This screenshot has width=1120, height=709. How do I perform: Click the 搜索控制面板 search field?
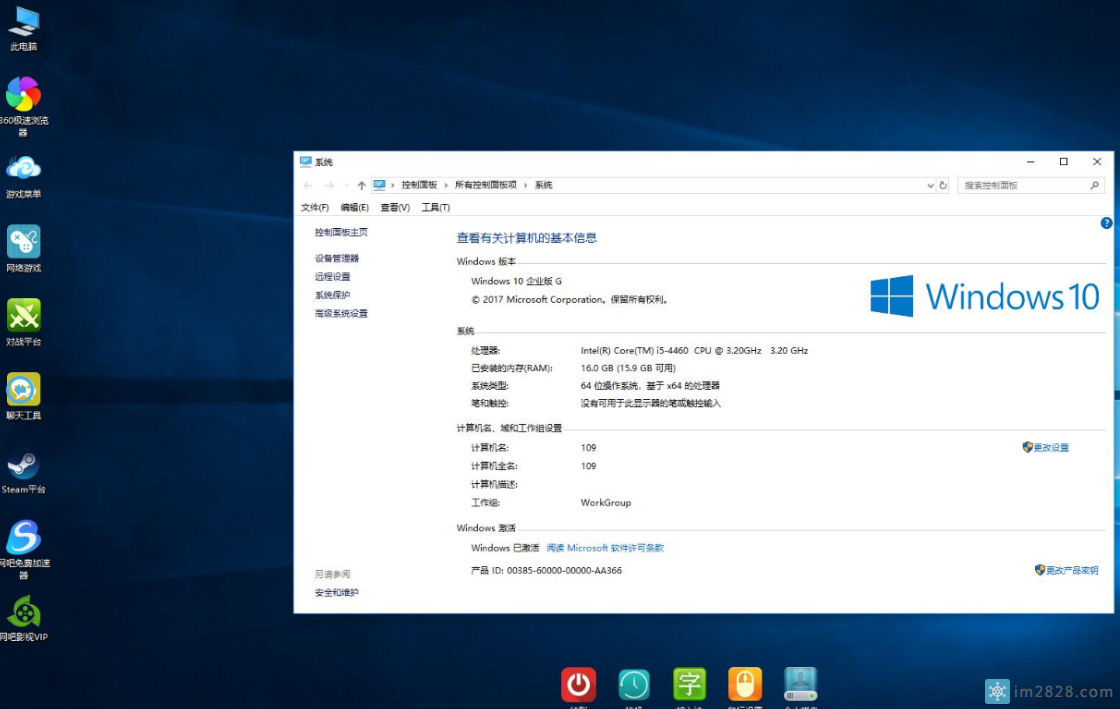point(1023,186)
